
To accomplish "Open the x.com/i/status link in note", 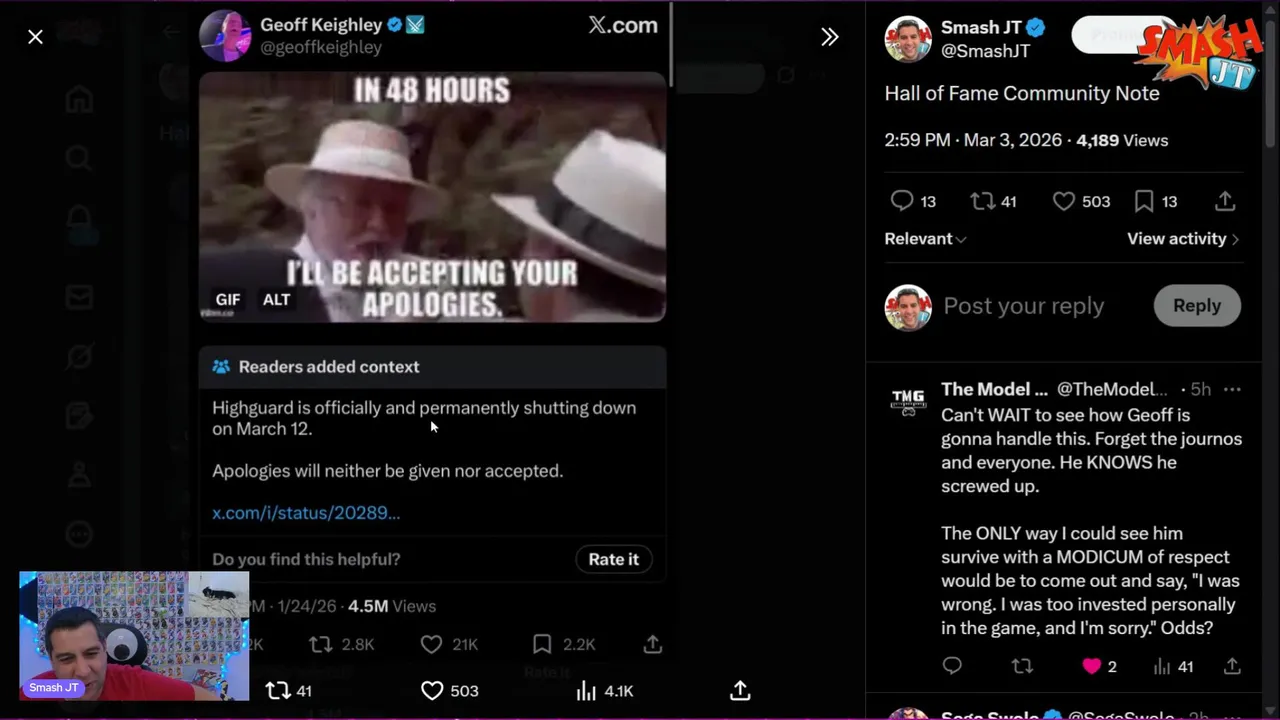I will 306,513.
